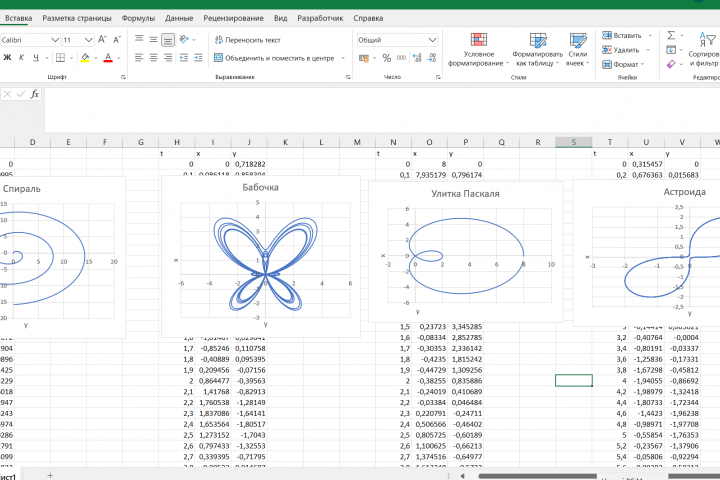Click the AutoSum sigma icon
The width and height of the screenshot is (720, 480).
point(671,35)
